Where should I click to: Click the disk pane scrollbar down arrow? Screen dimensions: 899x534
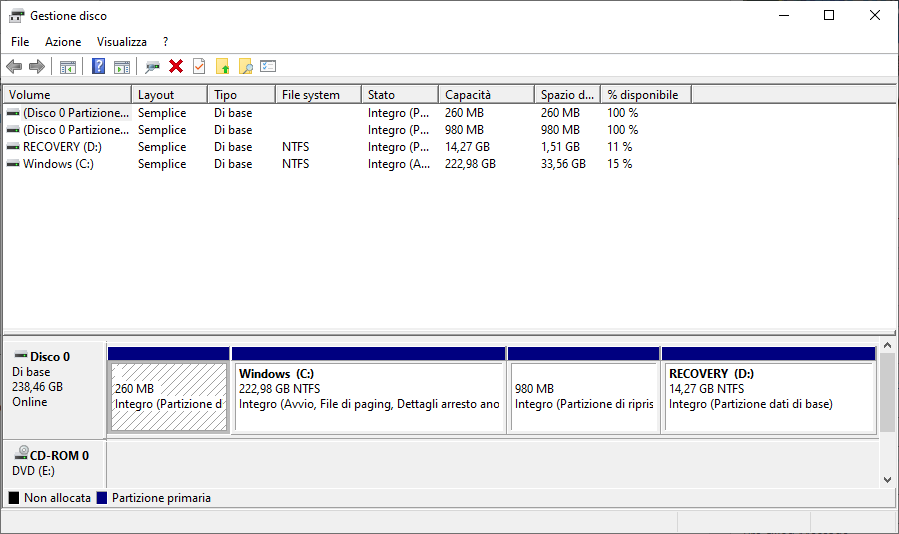point(888,480)
